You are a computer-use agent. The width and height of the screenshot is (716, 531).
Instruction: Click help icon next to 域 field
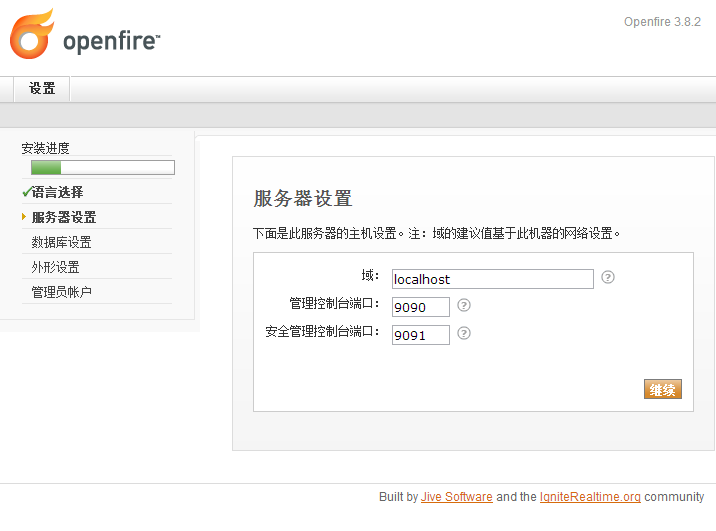pyautogui.click(x=607, y=278)
